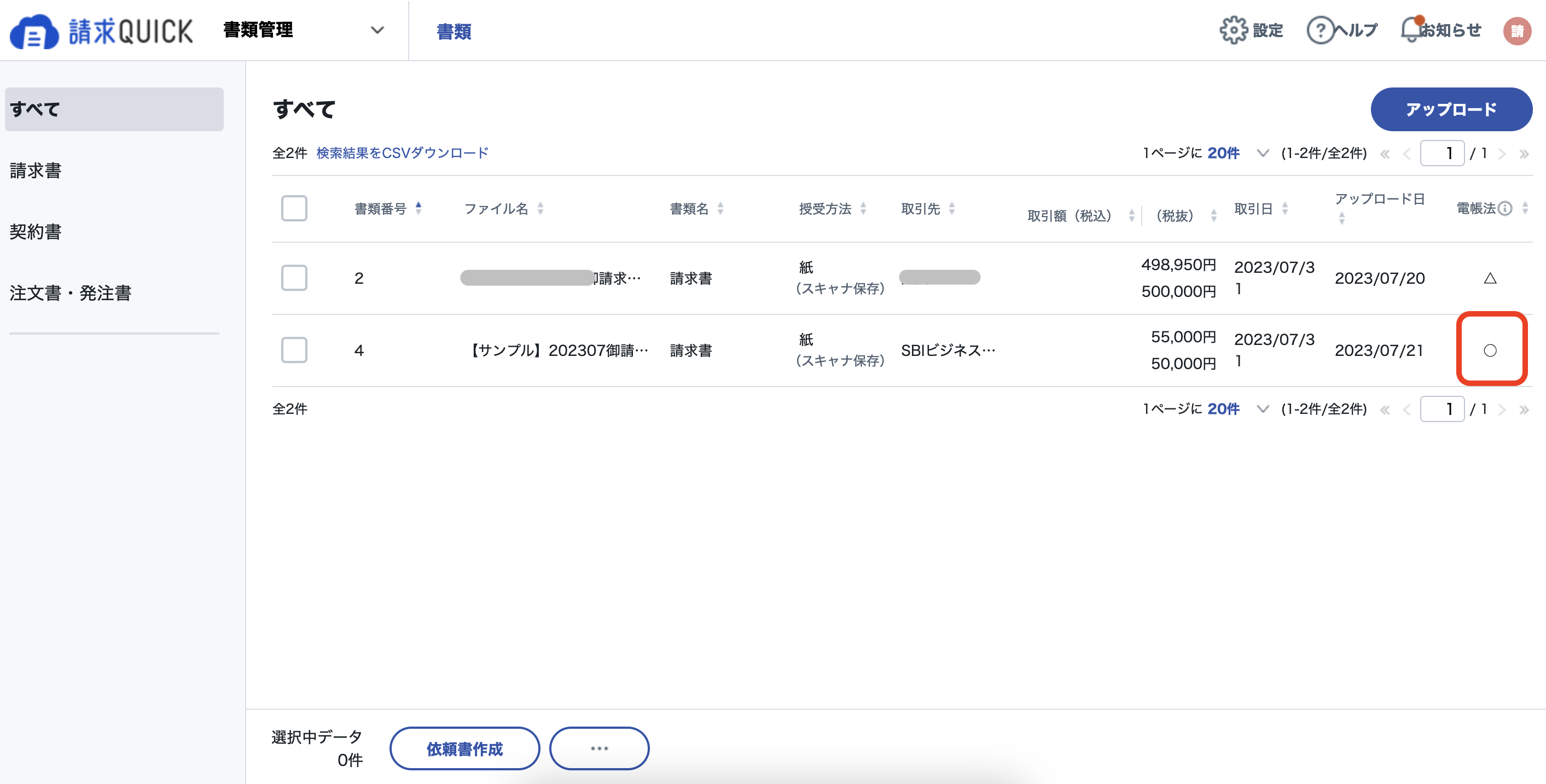Image resolution: width=1546 pixels, height=784 pixels.
Task: Toggle the select-all header checkbox
Action: pyautogui.click(x=294, y=208)
